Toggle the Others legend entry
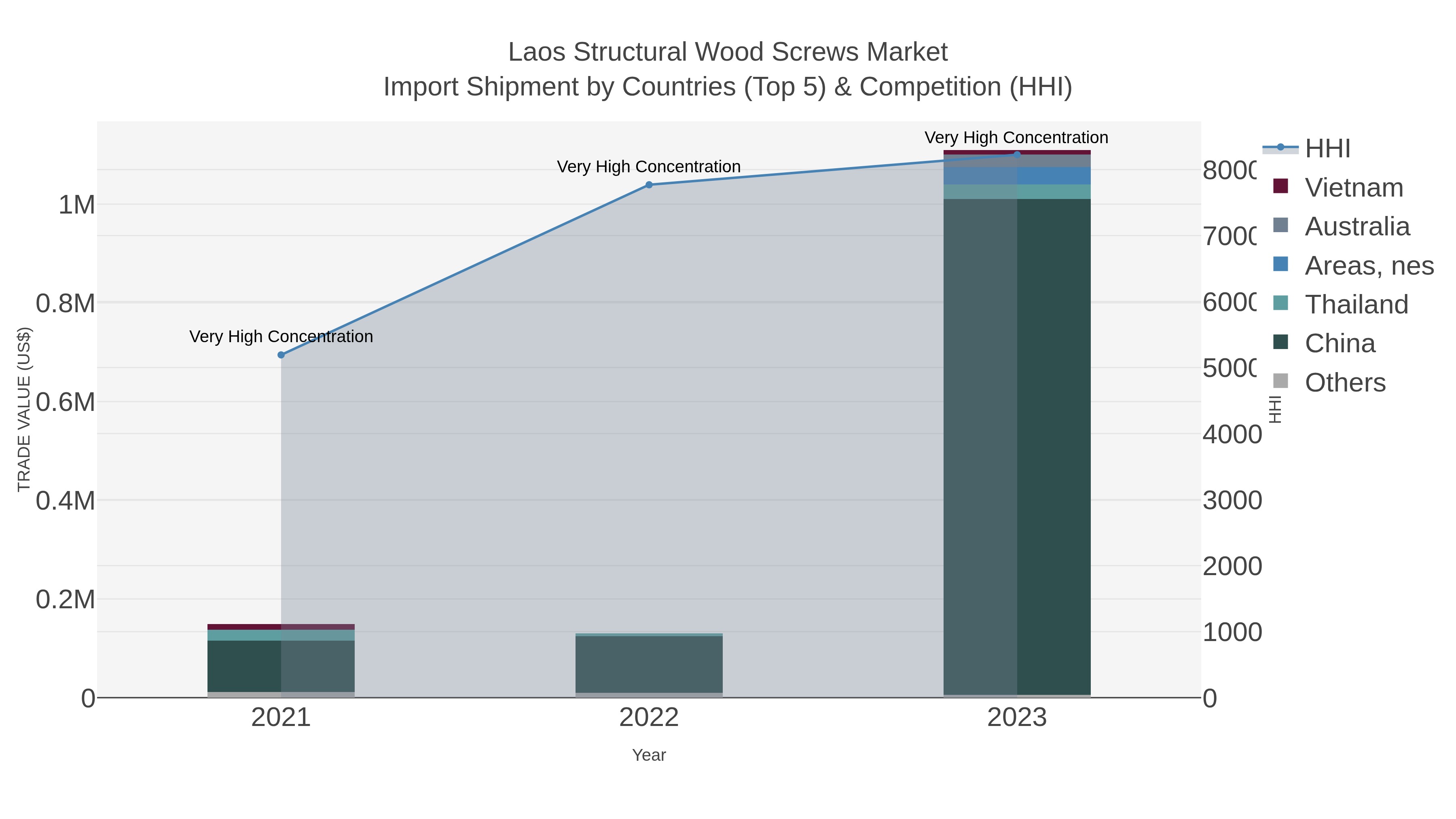 tap(1329, 382)
